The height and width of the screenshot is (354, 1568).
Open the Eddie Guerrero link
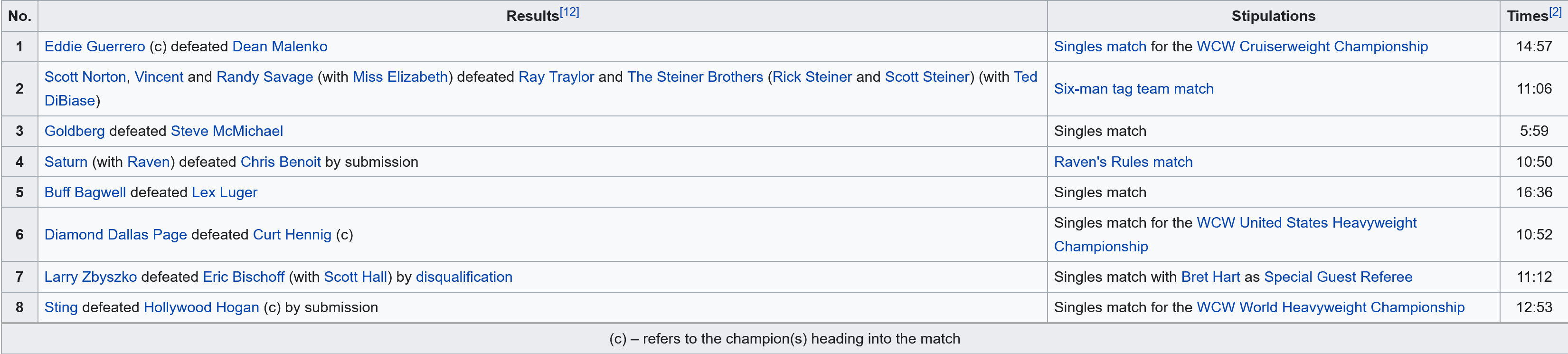pos(94,46)
